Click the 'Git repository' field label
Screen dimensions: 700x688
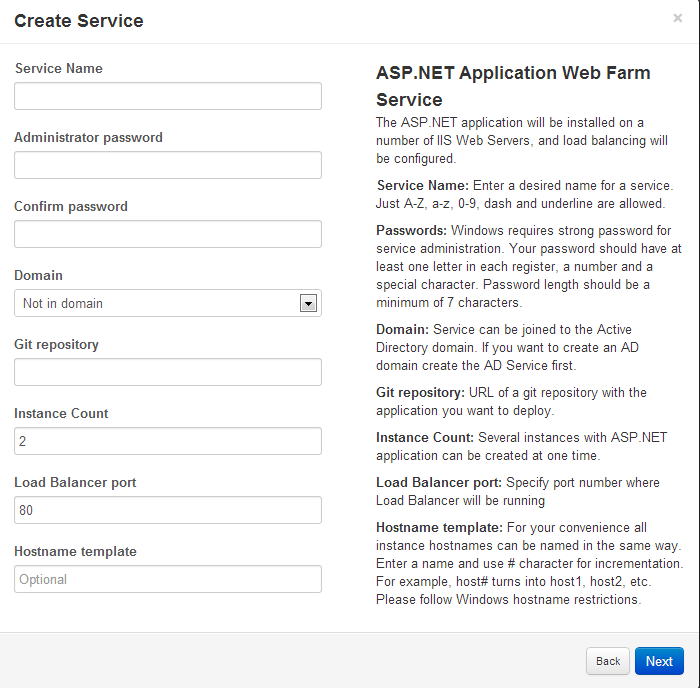[x=57, y=344]
